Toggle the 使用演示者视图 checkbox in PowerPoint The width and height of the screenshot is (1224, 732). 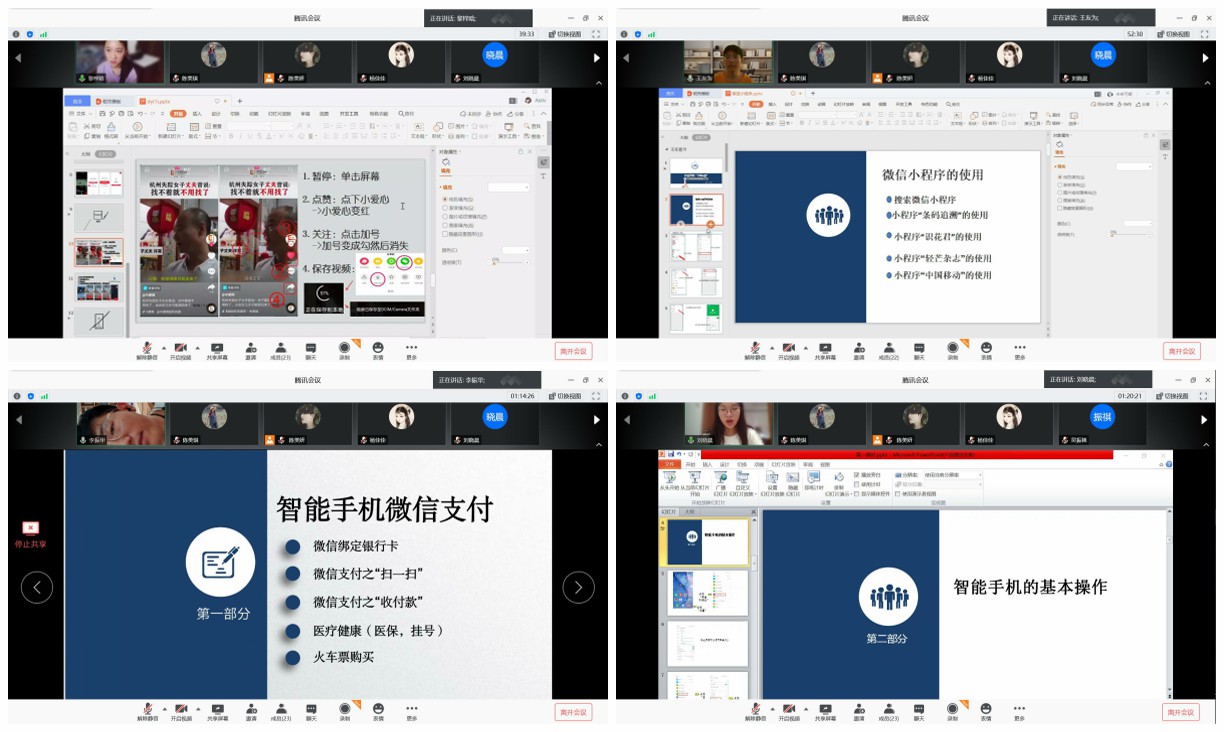click(x=899, y=493)
